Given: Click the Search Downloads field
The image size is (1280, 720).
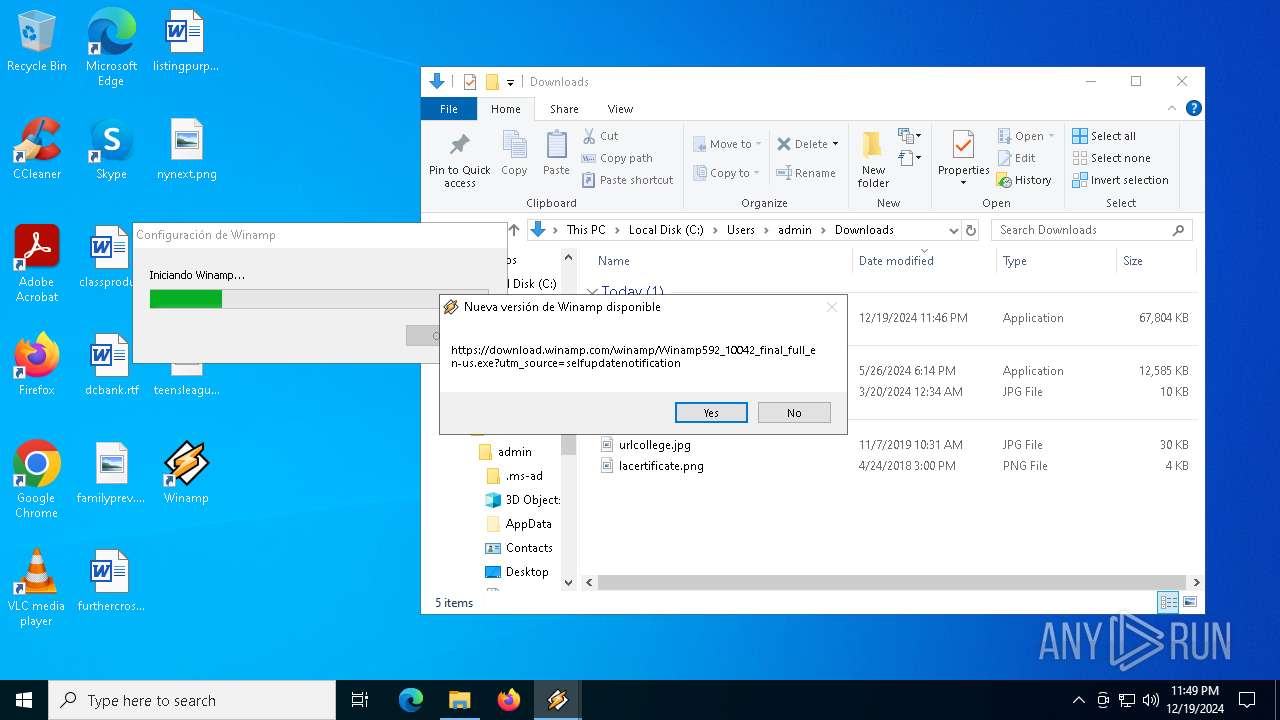Looking at the screenshot, I should (x=1091, y=230).
